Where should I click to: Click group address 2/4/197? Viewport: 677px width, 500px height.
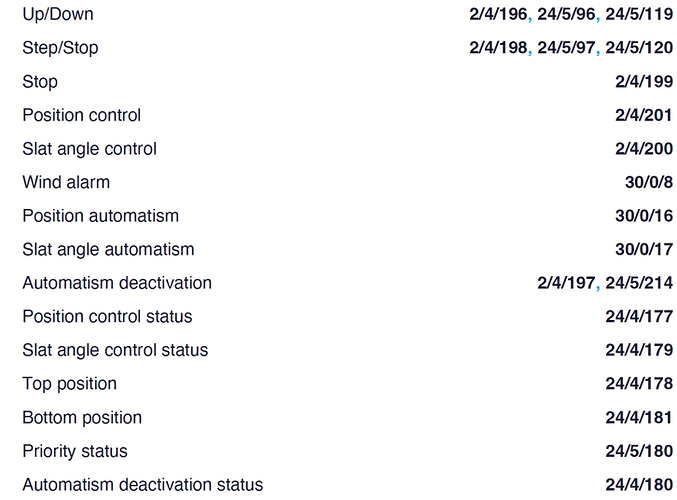566,283
